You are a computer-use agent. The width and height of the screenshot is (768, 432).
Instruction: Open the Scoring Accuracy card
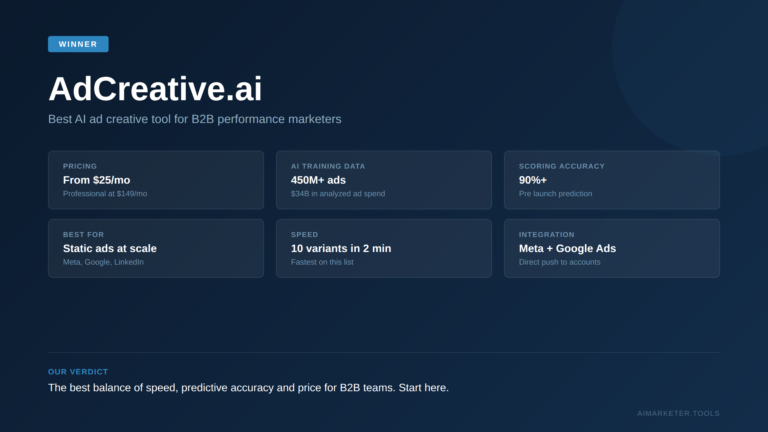(612, 180)
